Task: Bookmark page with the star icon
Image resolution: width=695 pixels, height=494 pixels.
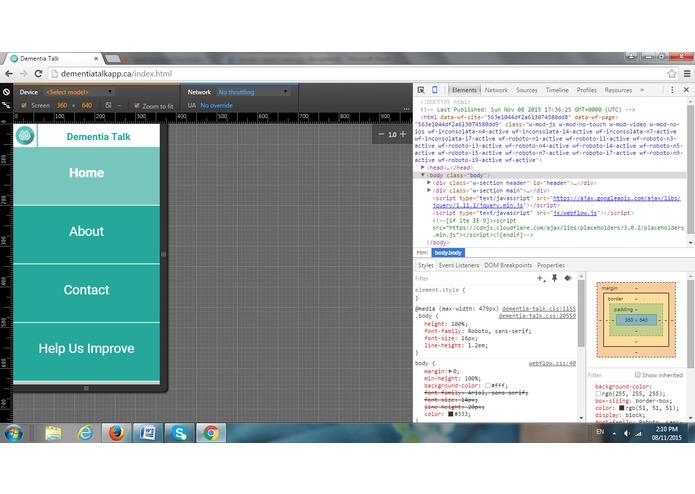Action: pos(672,74)
